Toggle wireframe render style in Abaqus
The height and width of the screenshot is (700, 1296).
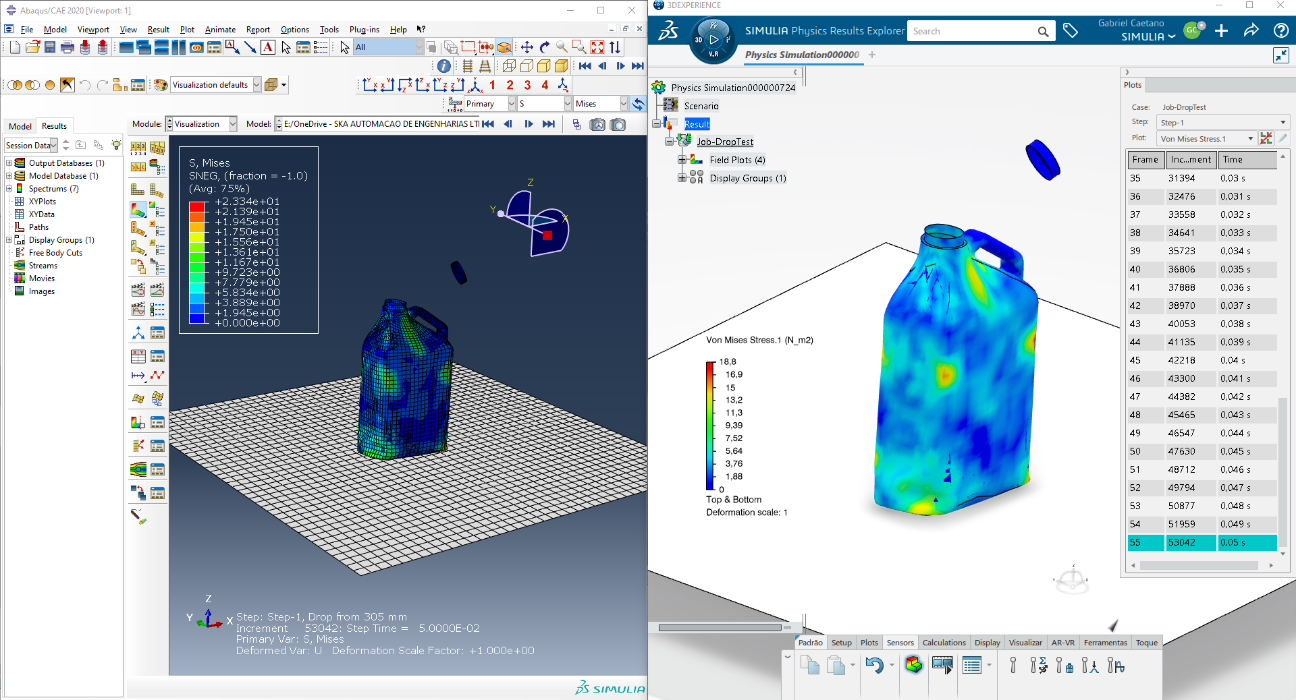[509, 66]
